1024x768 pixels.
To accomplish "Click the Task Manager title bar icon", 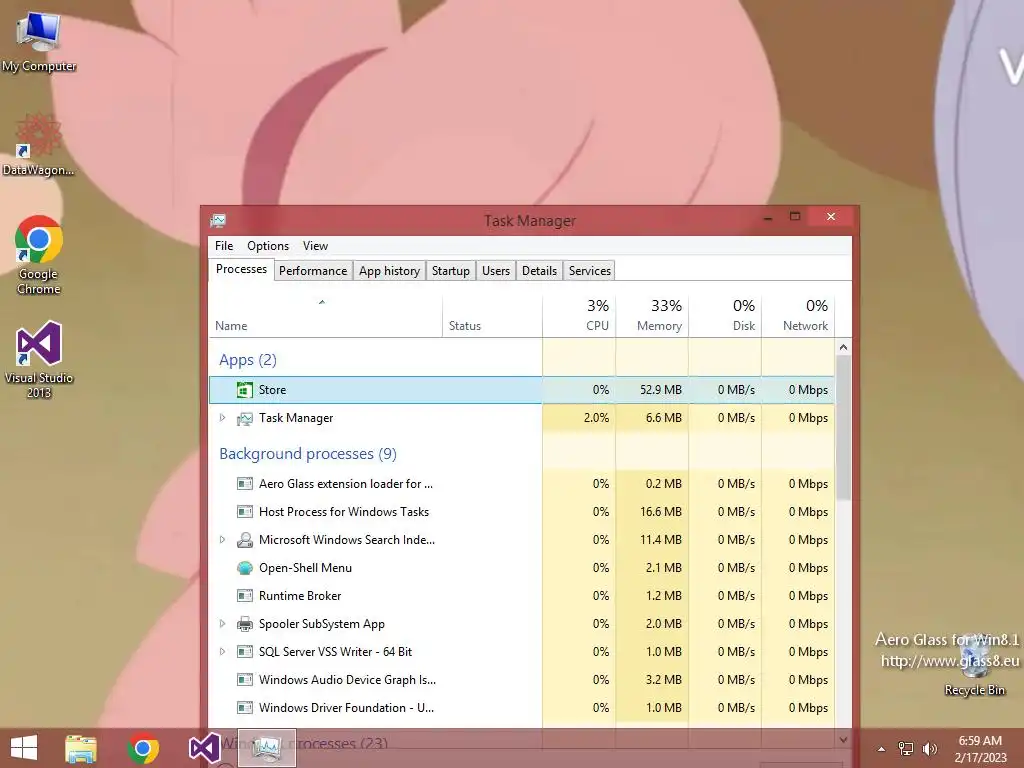I will point(218,221).
